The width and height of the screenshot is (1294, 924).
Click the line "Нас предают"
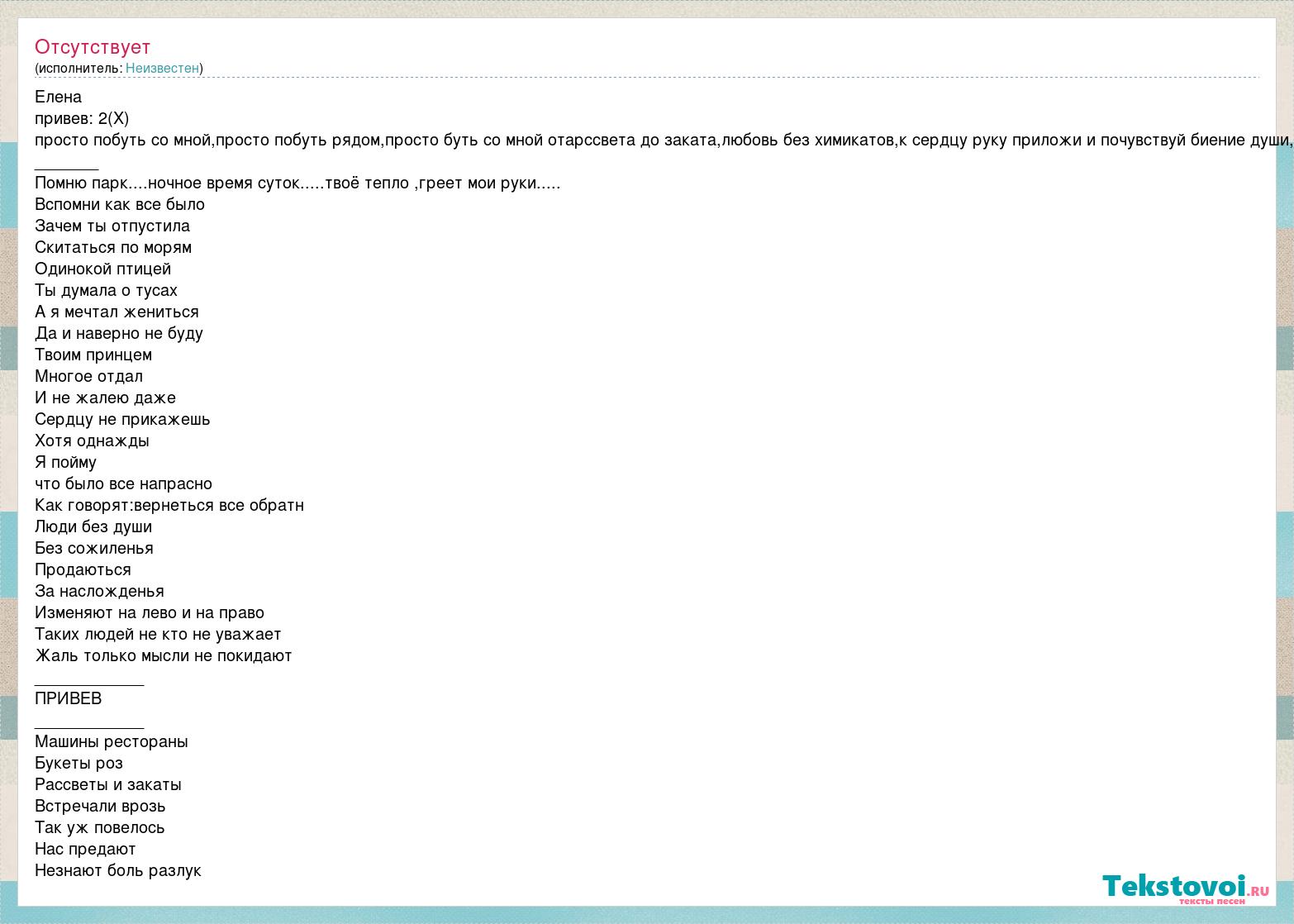[85, 849]
